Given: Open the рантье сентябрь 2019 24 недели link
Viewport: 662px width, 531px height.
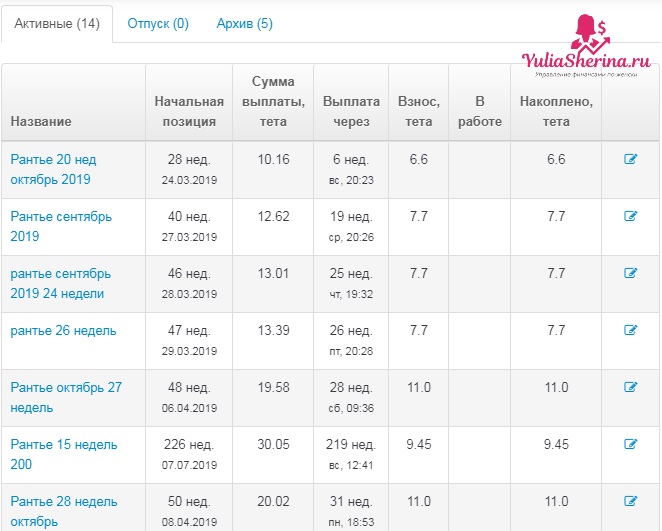Looking at the screenshot, I should tap(61, 283).
